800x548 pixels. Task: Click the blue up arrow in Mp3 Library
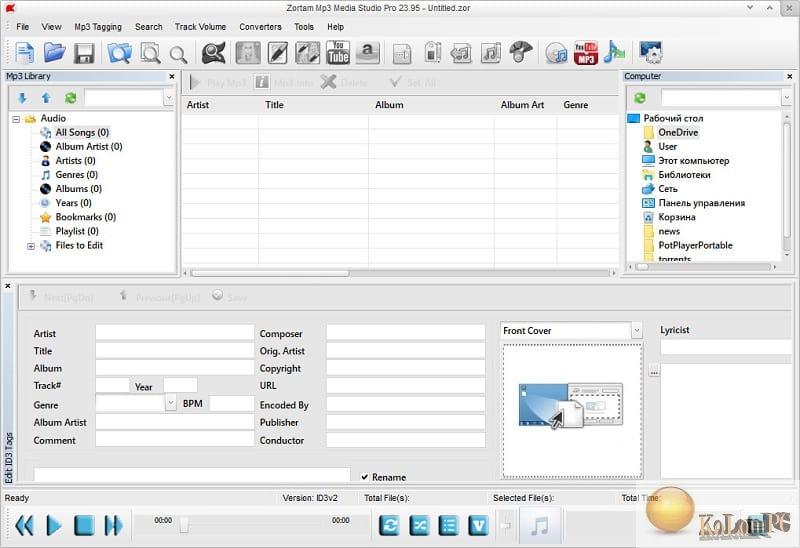click(46, 98)
